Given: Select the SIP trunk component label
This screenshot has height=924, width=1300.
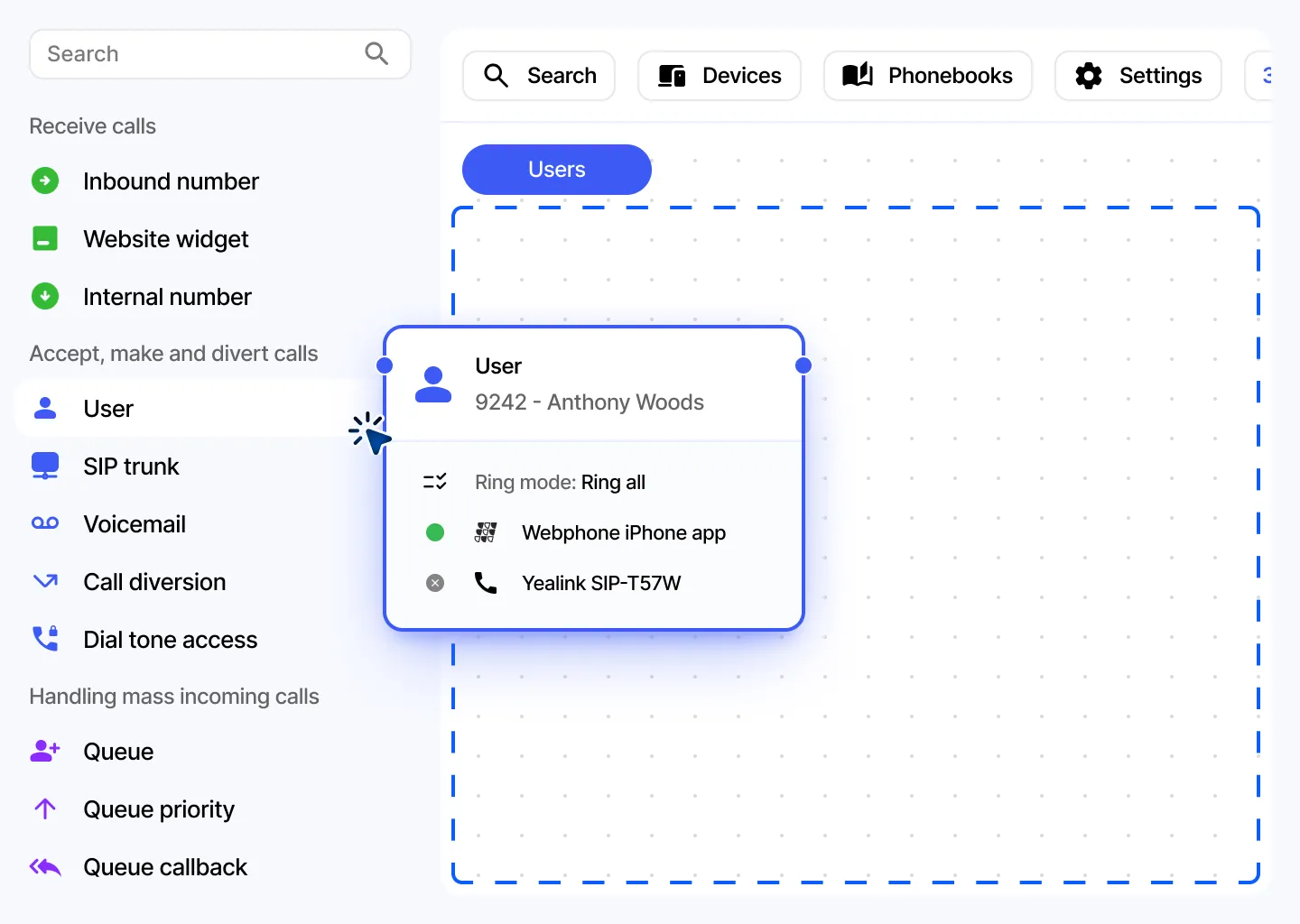Looking at the screenshot, I should coord(131,467).
